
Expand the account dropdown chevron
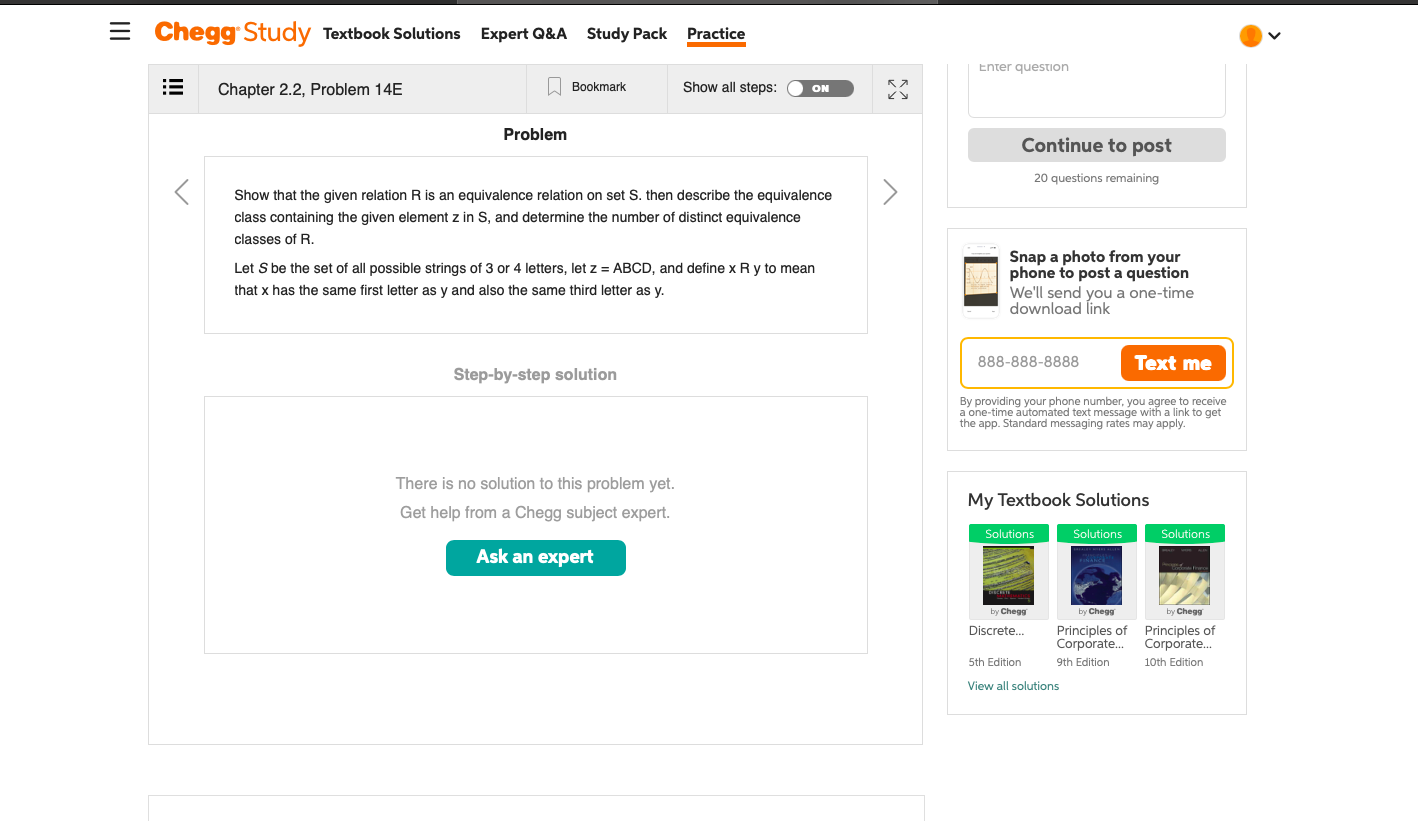[1274, 36]
